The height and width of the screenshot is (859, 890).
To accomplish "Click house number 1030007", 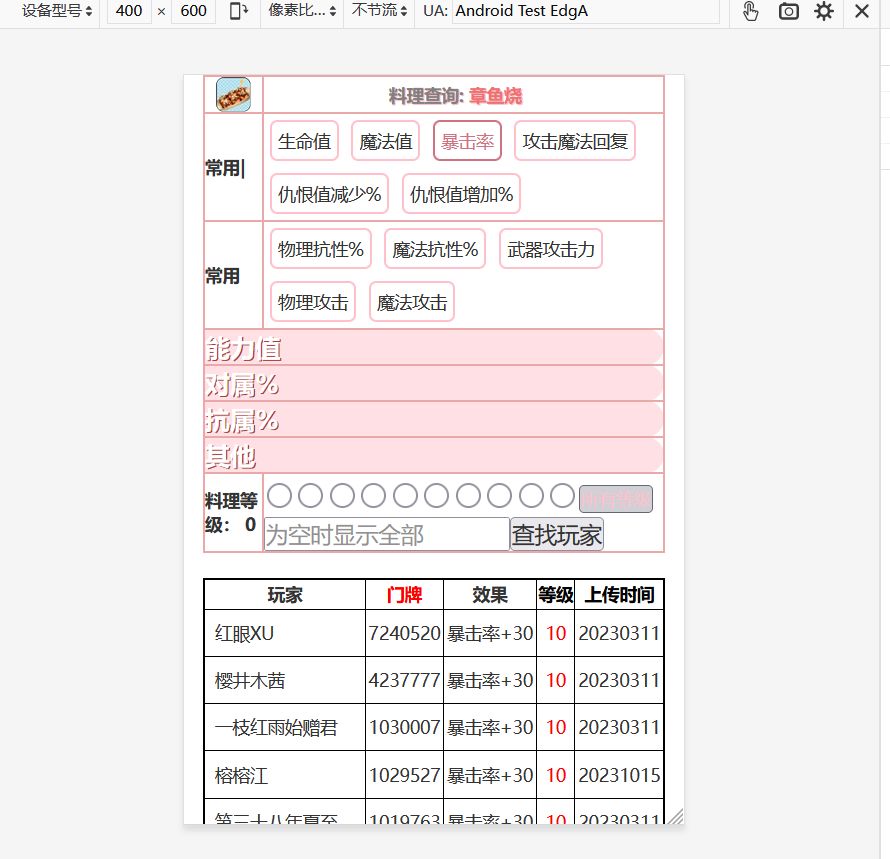I will (x=404, y=727).
